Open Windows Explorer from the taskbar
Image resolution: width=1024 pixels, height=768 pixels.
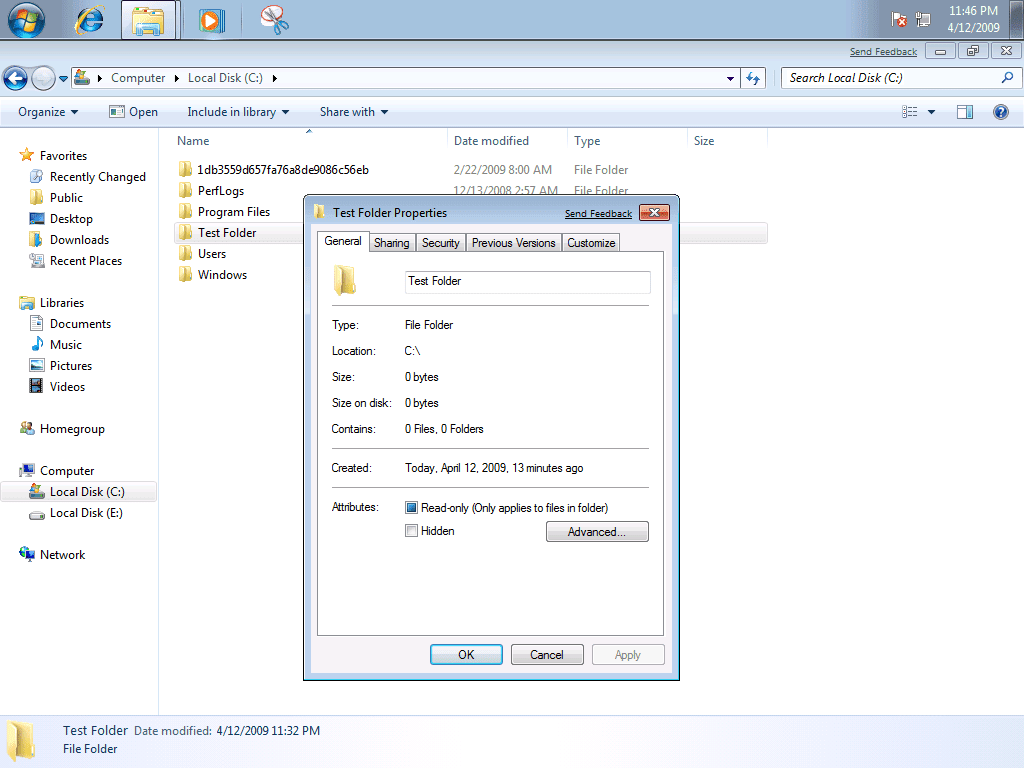pos(149,19)
